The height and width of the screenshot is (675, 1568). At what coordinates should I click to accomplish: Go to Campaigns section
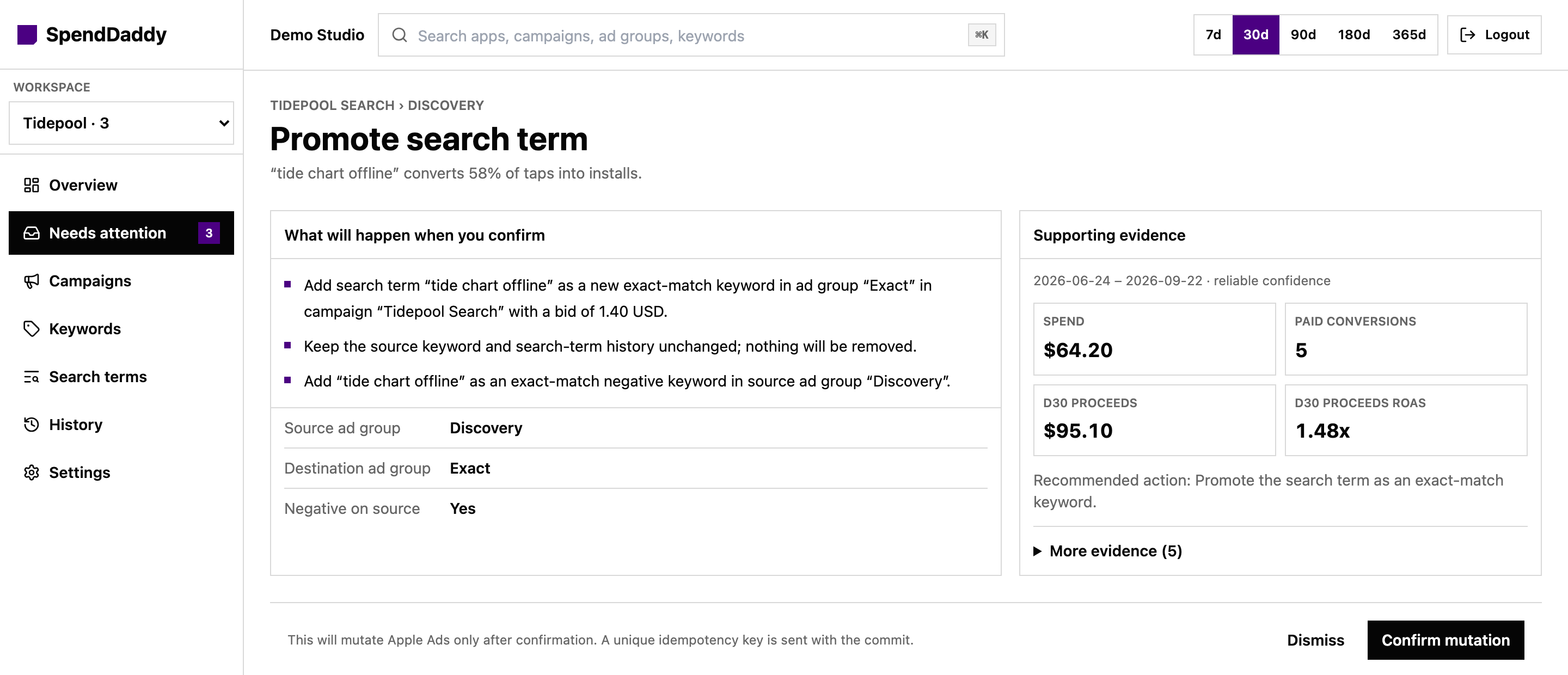[x=121, y=281]
